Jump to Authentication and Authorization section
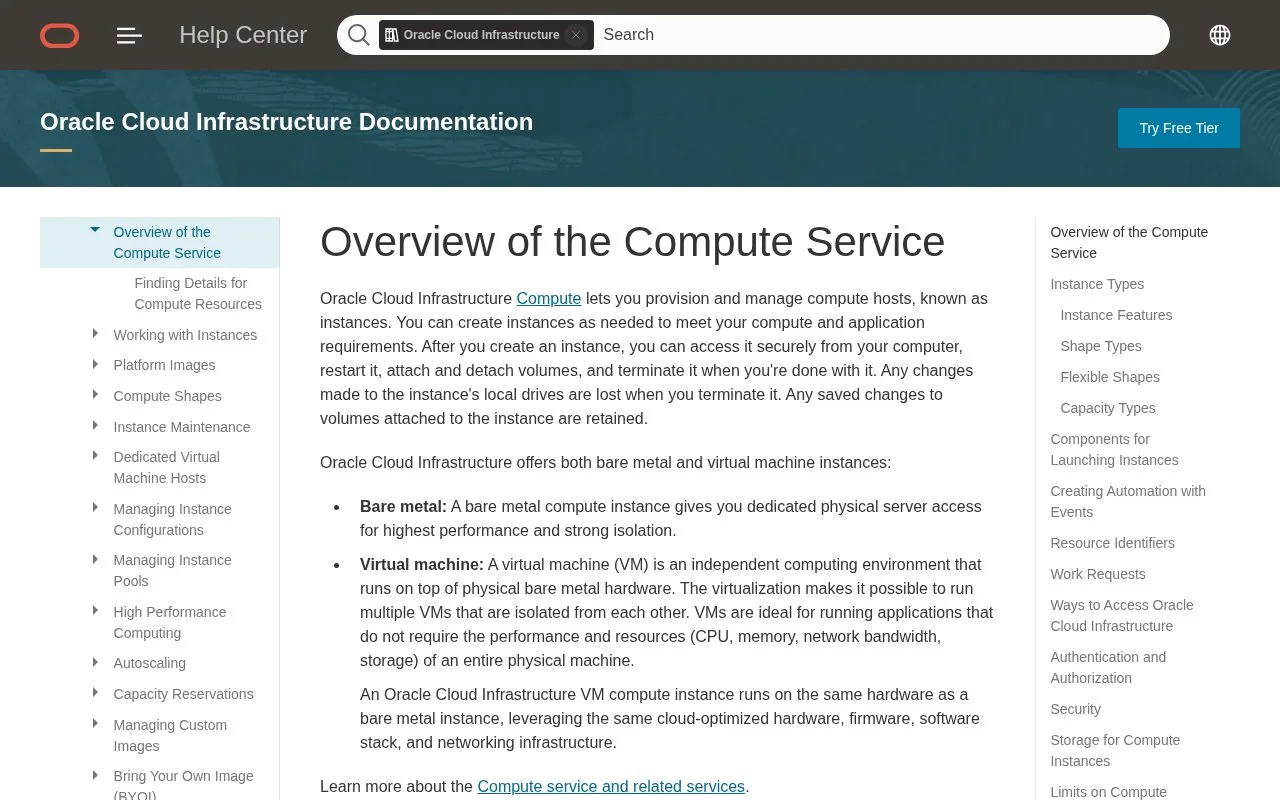1280x800 pixels. click(x=1108, y=668)
